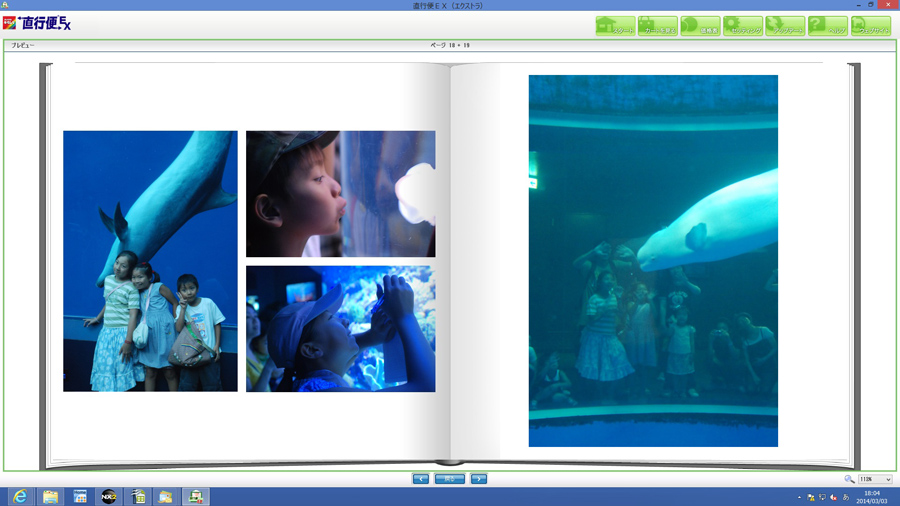Expand the 113% zoom level dropdown
Image resolution: width=900 pixels, height=506 pixels.
(x=887, y=480)
